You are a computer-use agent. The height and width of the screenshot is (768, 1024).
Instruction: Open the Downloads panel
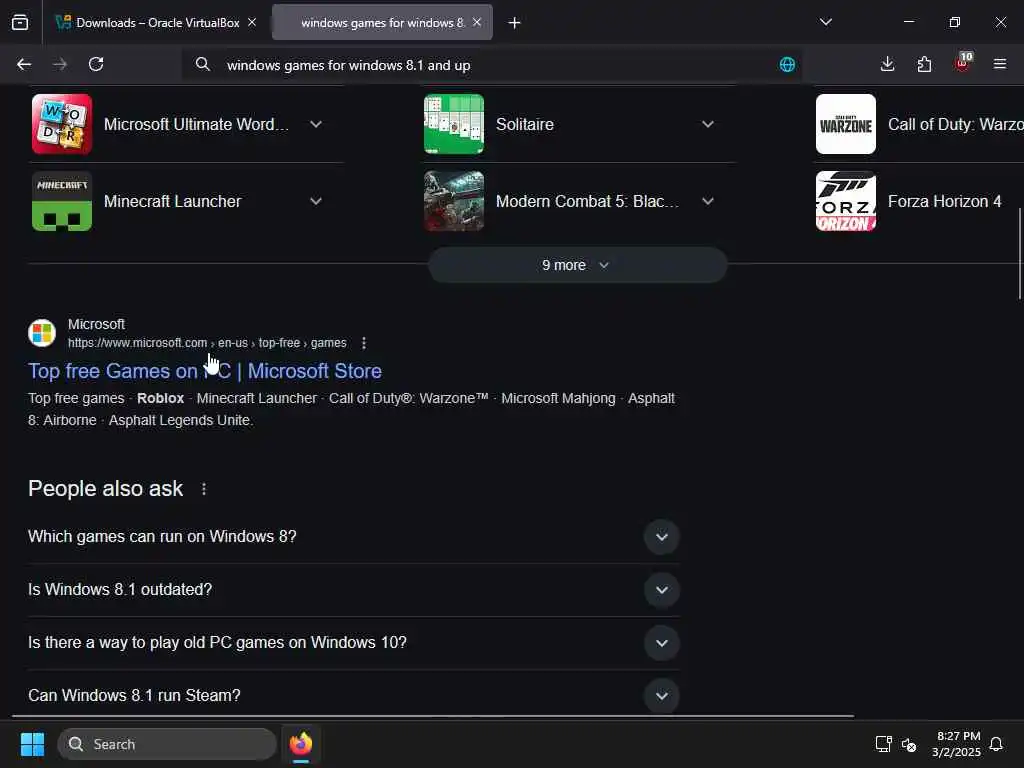[x=887, y=64]
